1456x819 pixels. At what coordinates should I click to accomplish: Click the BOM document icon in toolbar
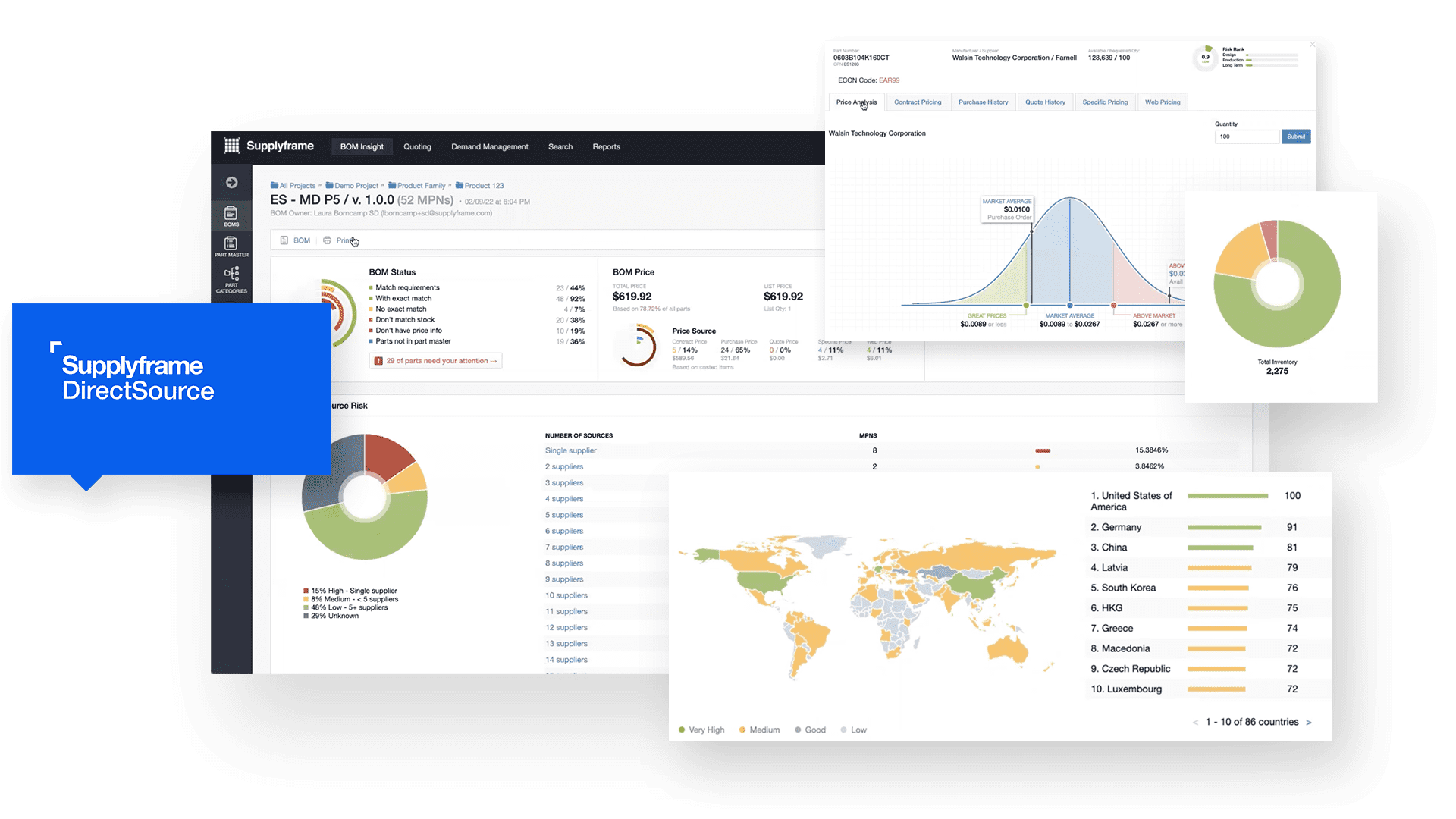(x=284, y=240)
